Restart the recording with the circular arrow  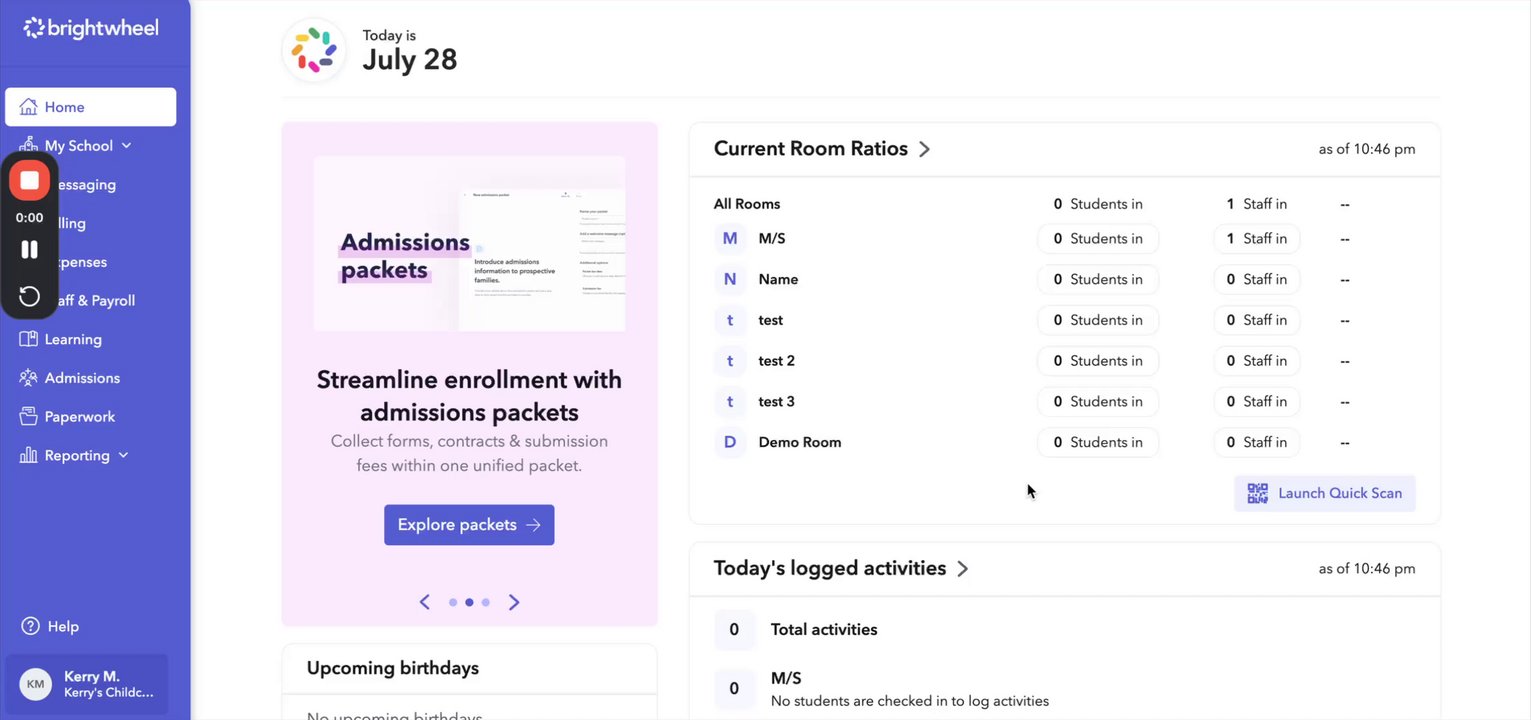coord(29,296)
